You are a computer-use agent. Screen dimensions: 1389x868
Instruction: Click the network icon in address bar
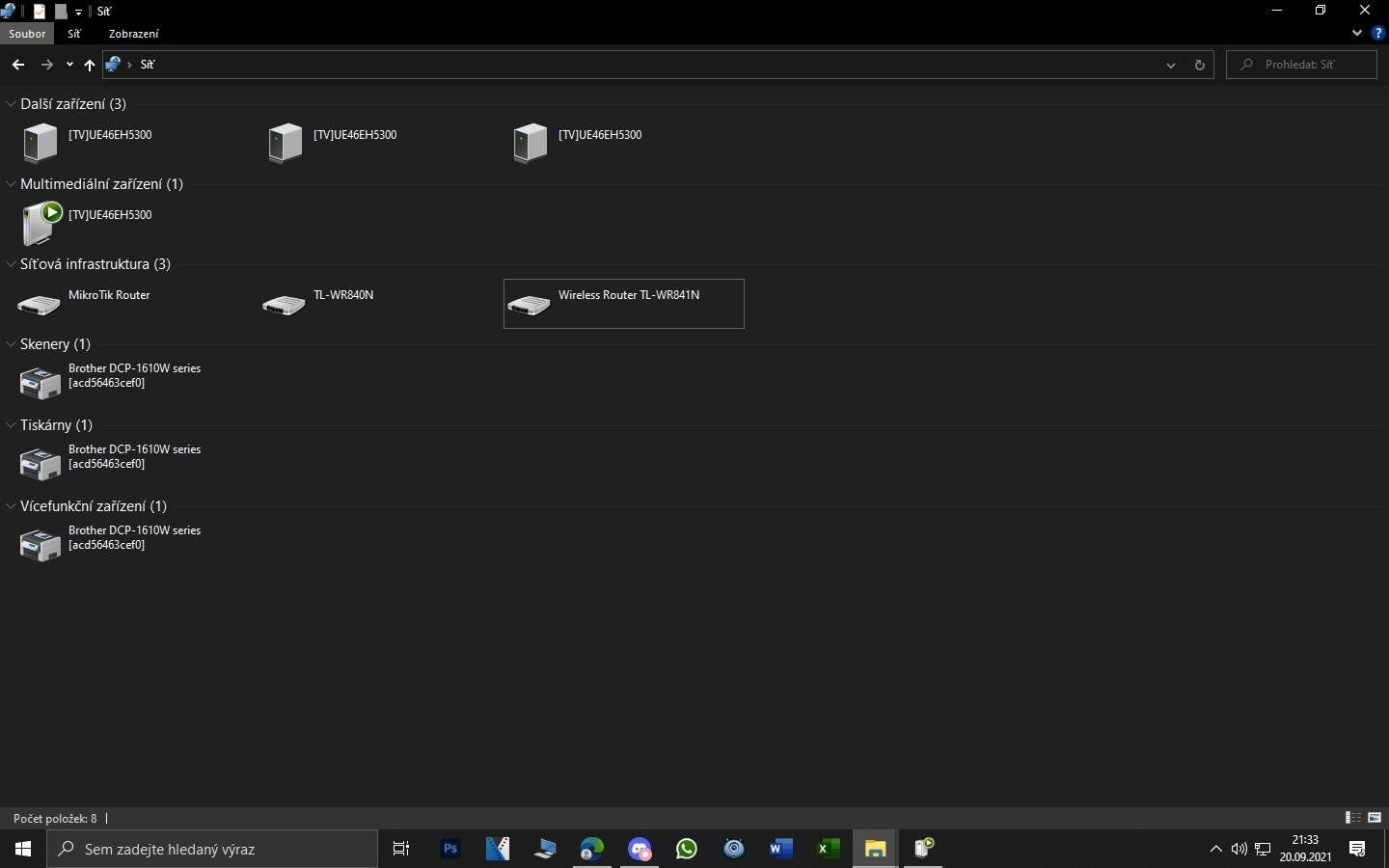[113, 65]
